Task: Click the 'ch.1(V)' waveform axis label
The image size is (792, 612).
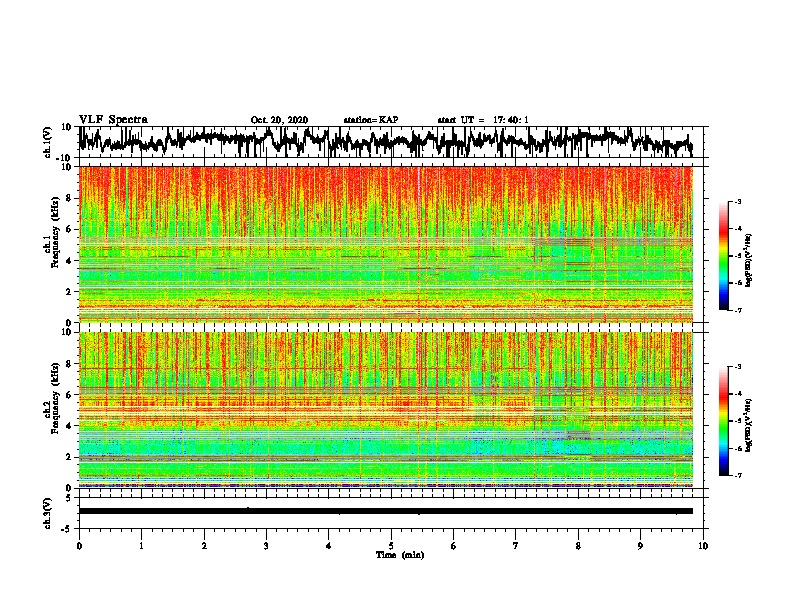Action: coord(48,142)
